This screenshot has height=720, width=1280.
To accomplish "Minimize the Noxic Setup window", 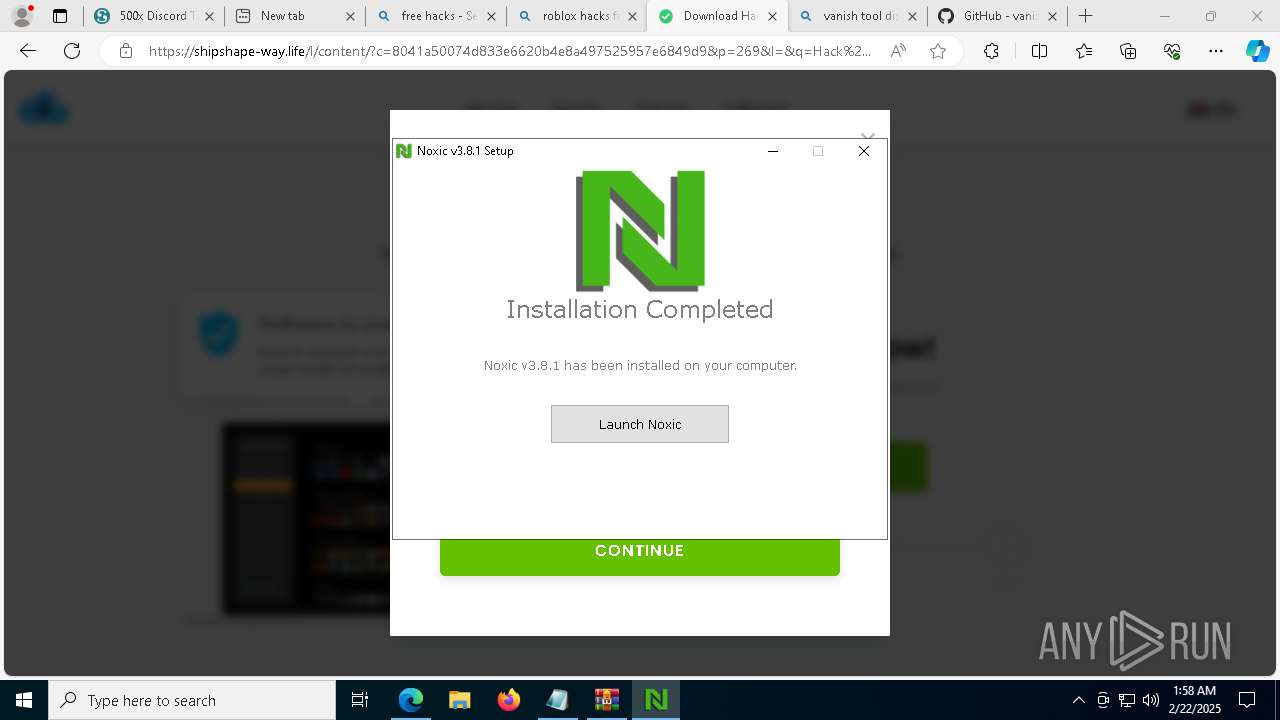I will (x=773, y=151).
